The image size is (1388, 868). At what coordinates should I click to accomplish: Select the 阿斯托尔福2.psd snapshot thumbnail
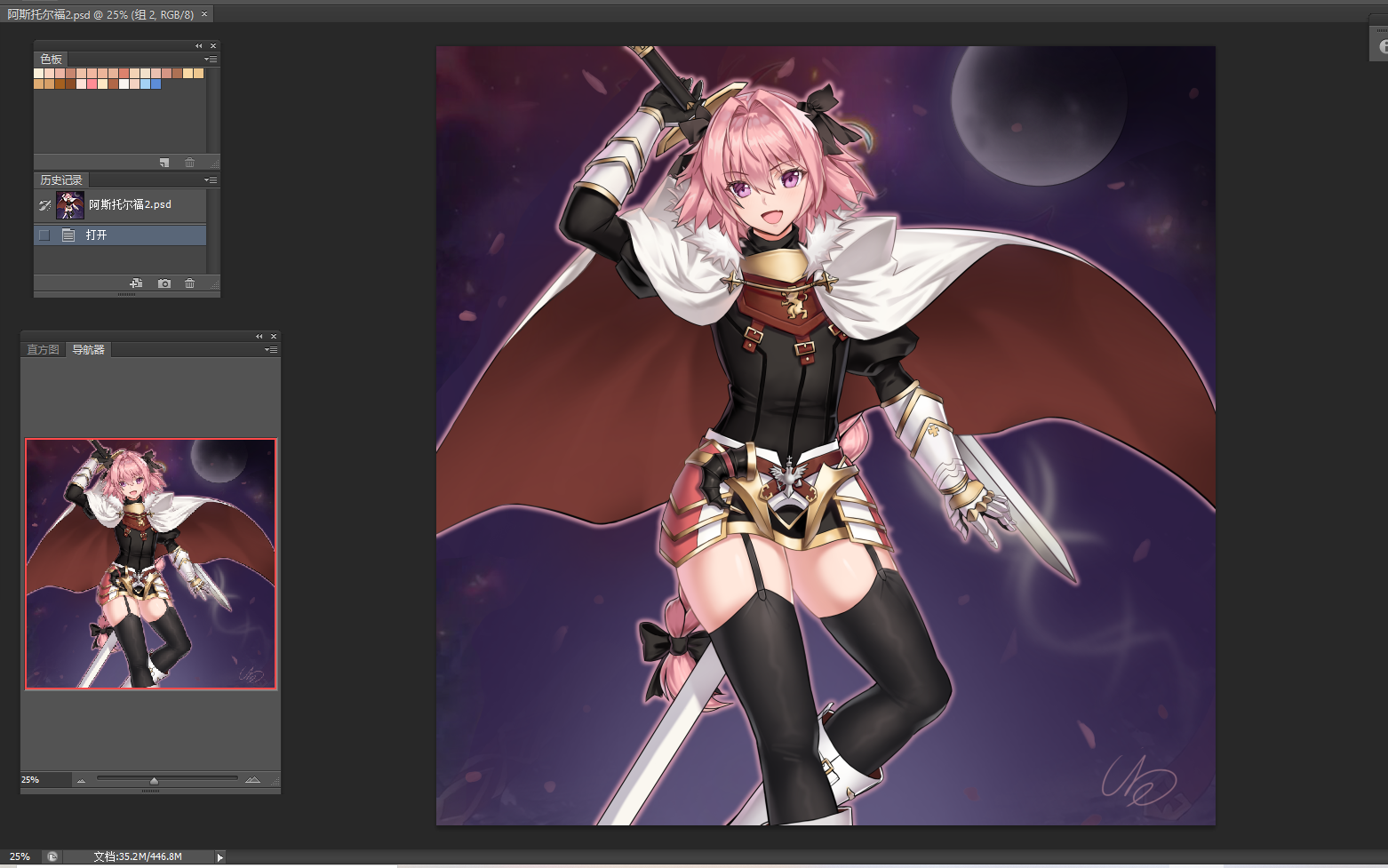70,205
